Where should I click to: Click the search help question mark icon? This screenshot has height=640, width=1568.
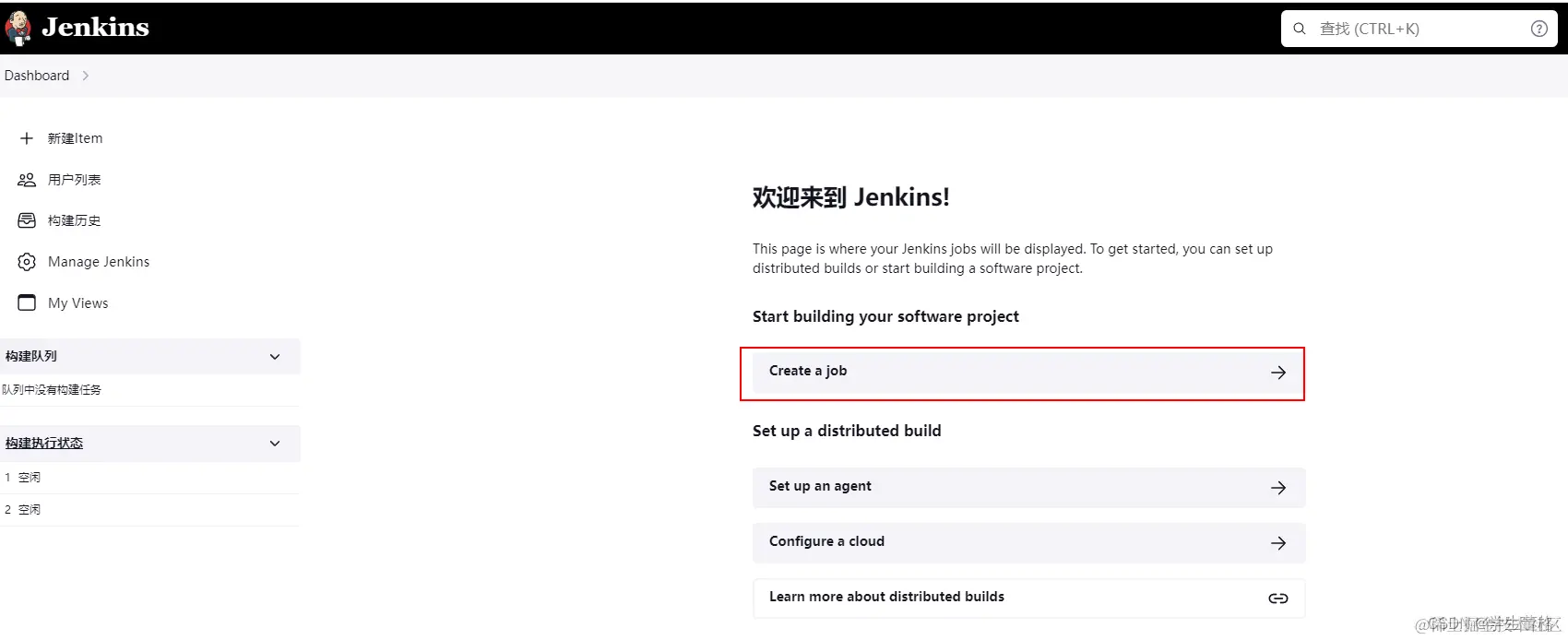tap(1539, 29)
